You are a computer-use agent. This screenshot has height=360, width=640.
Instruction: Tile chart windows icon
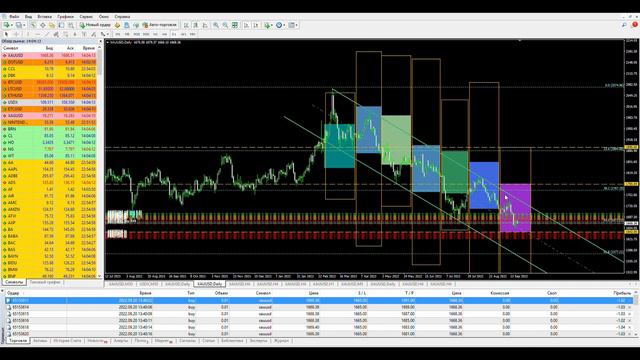click(235, 25)
